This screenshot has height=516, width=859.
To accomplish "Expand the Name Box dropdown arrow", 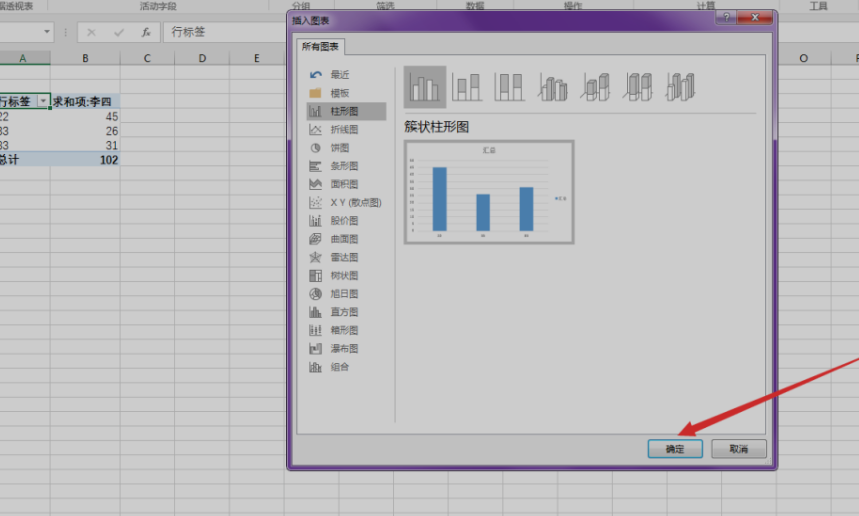I will pos(47,32).
